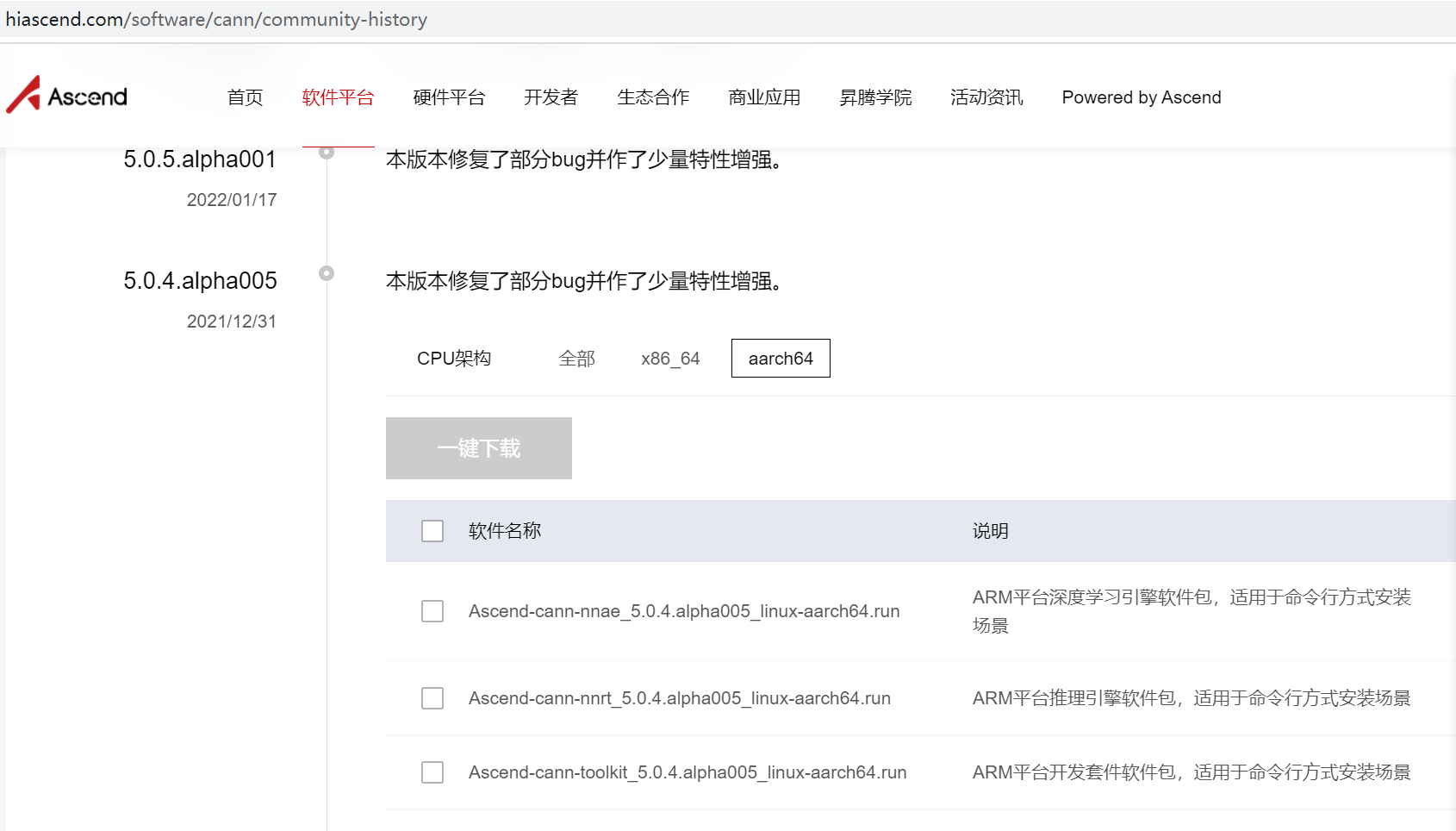
Task: Select the Ascend-cann-nnrt package checkbox
Action: click(x=432, y=698)
